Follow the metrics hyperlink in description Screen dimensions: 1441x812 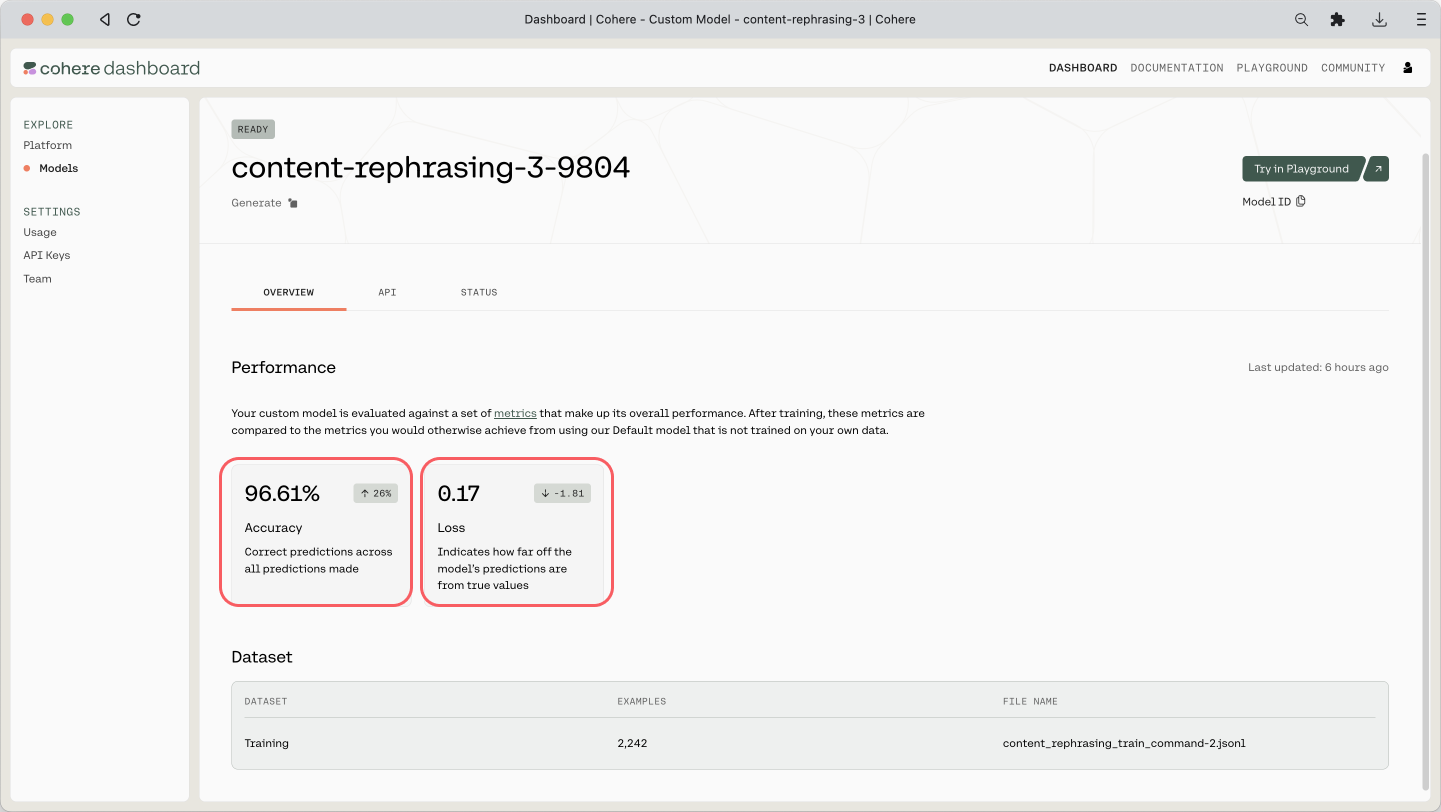(x=515, y=413)
